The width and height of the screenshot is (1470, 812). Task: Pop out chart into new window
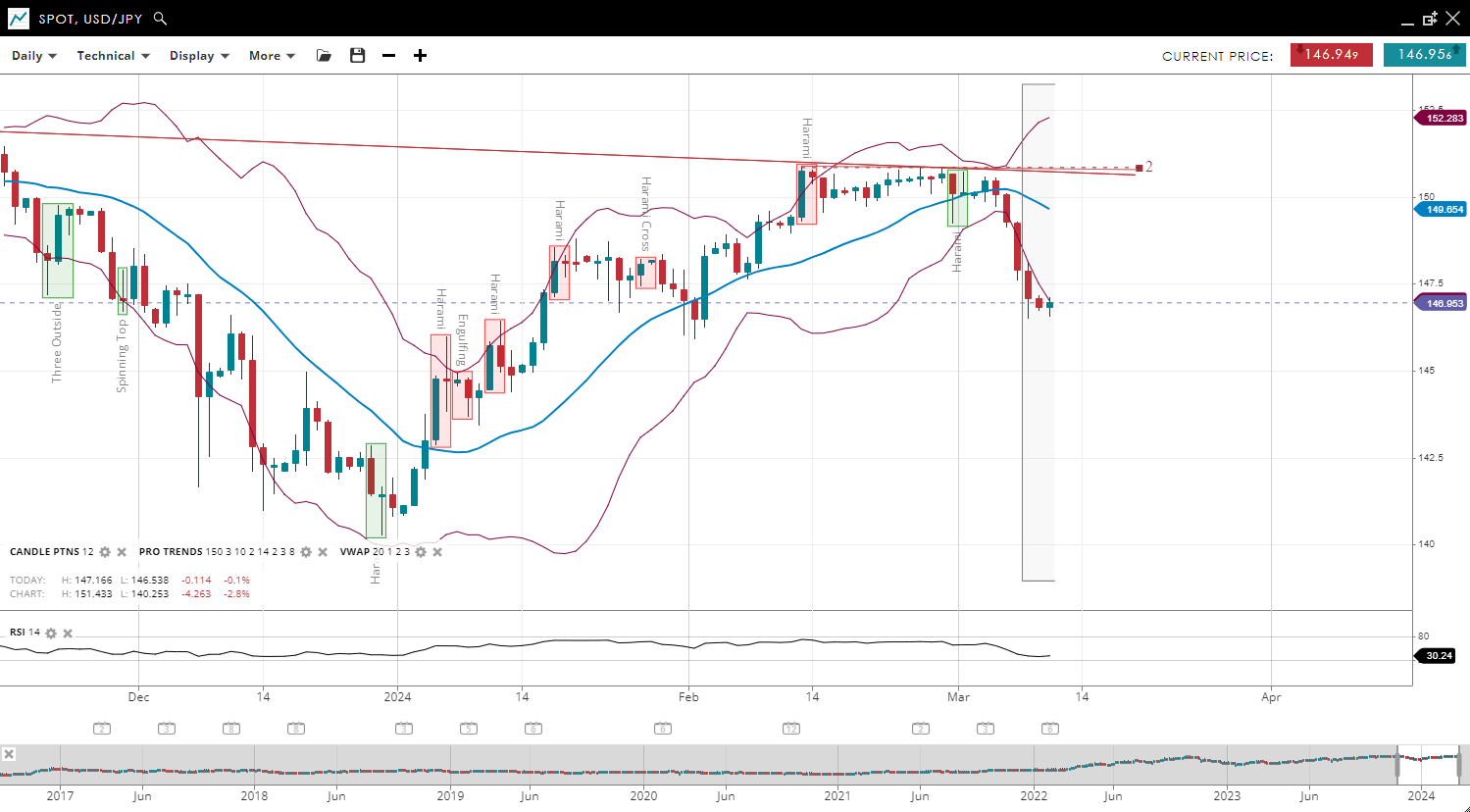tap(1430, 19)
